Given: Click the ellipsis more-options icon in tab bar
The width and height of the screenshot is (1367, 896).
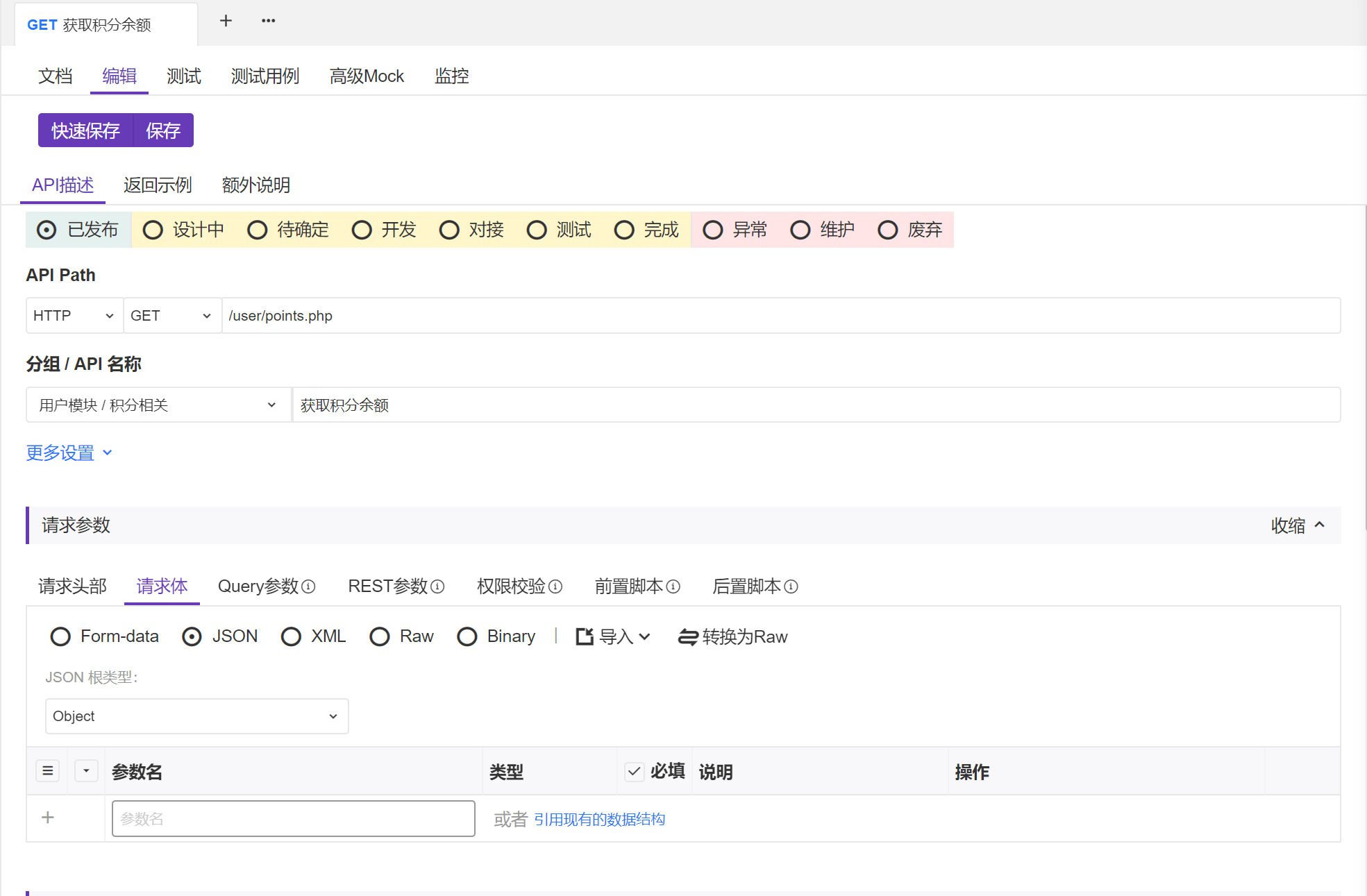Looking at the screenshot, I should (268, 21).
